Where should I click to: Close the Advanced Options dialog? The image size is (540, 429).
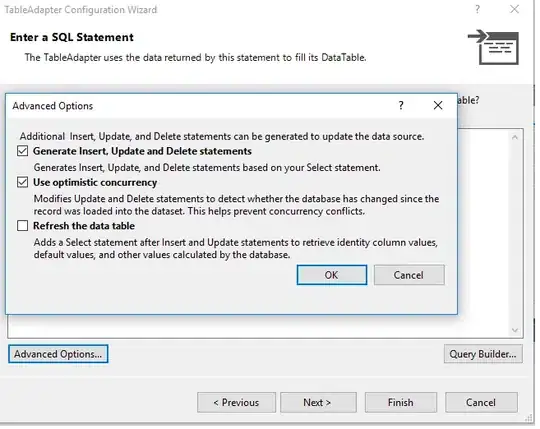coord(438,105)
